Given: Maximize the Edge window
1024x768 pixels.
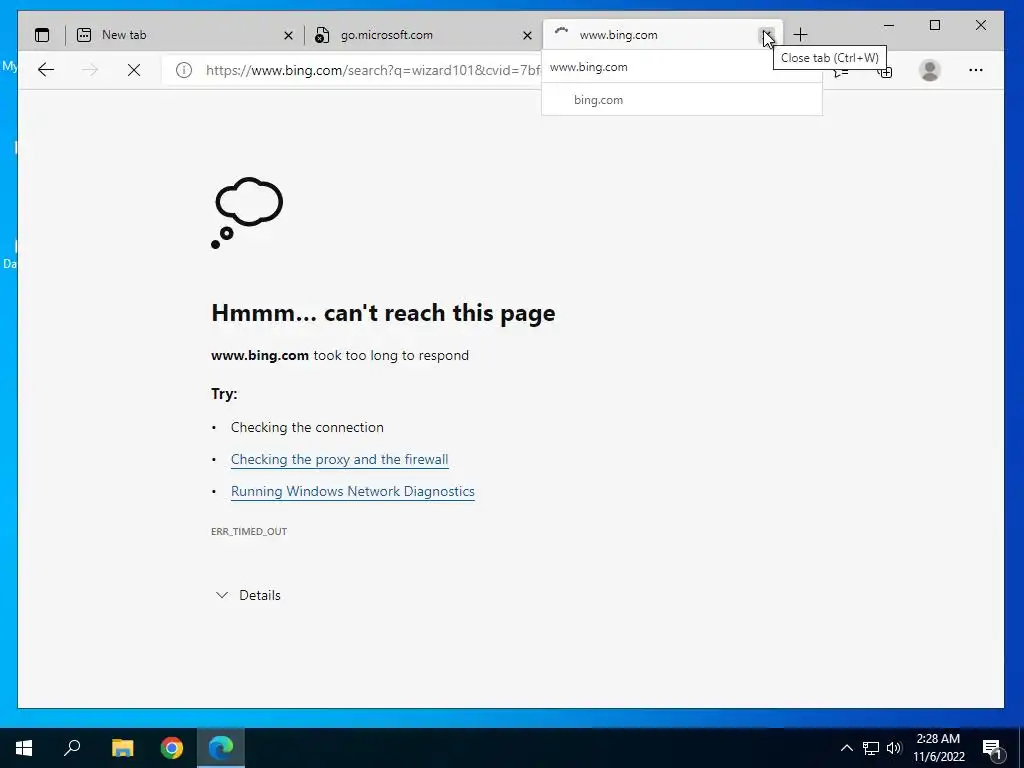Looking at the screenshot, I should coord(935,25).
